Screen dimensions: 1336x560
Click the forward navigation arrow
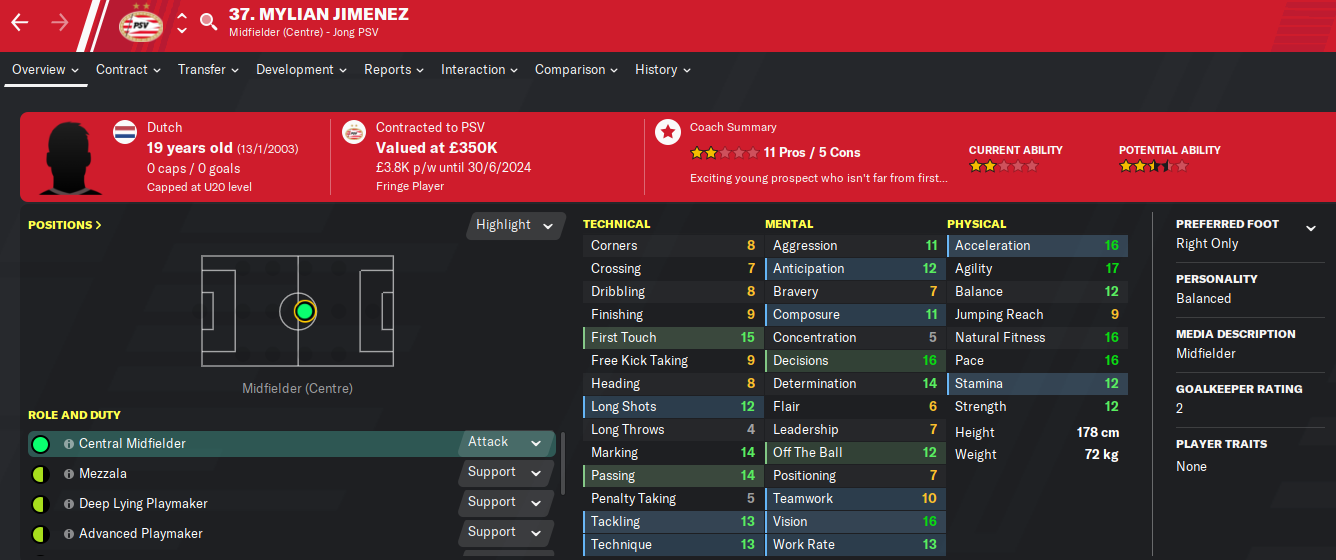click(60, 23)
